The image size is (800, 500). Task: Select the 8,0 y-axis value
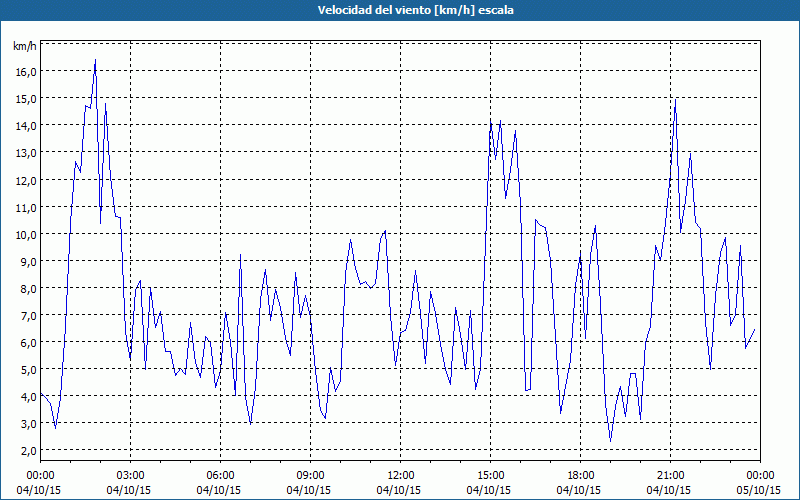pos(29,288)
